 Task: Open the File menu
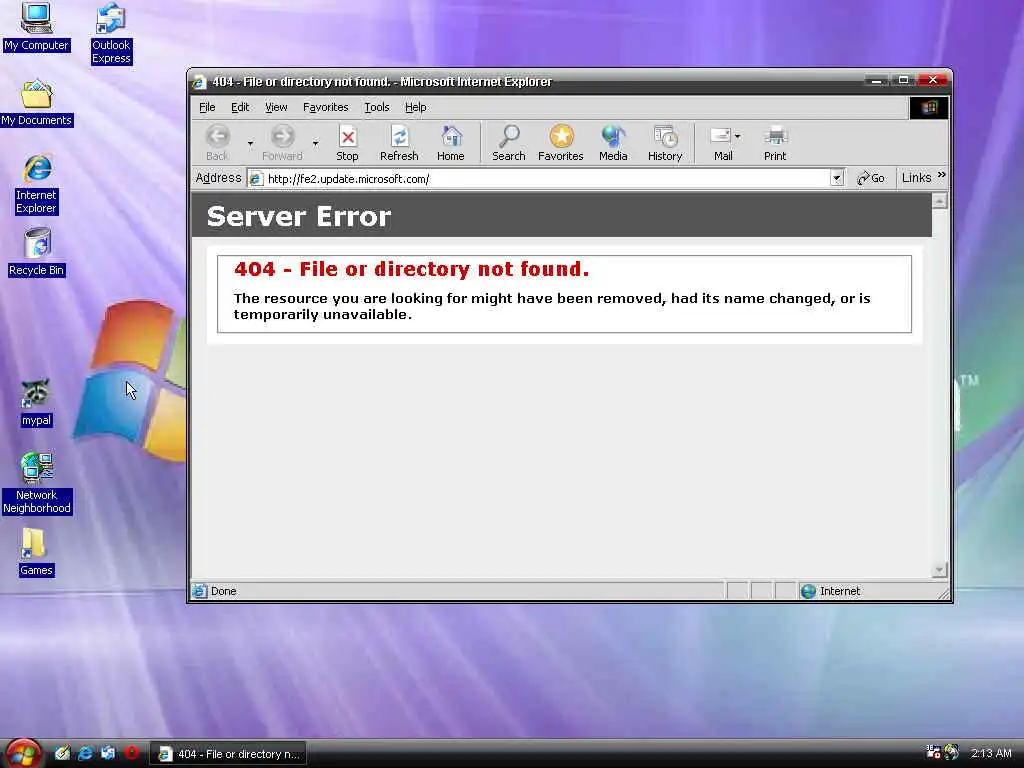207,107
